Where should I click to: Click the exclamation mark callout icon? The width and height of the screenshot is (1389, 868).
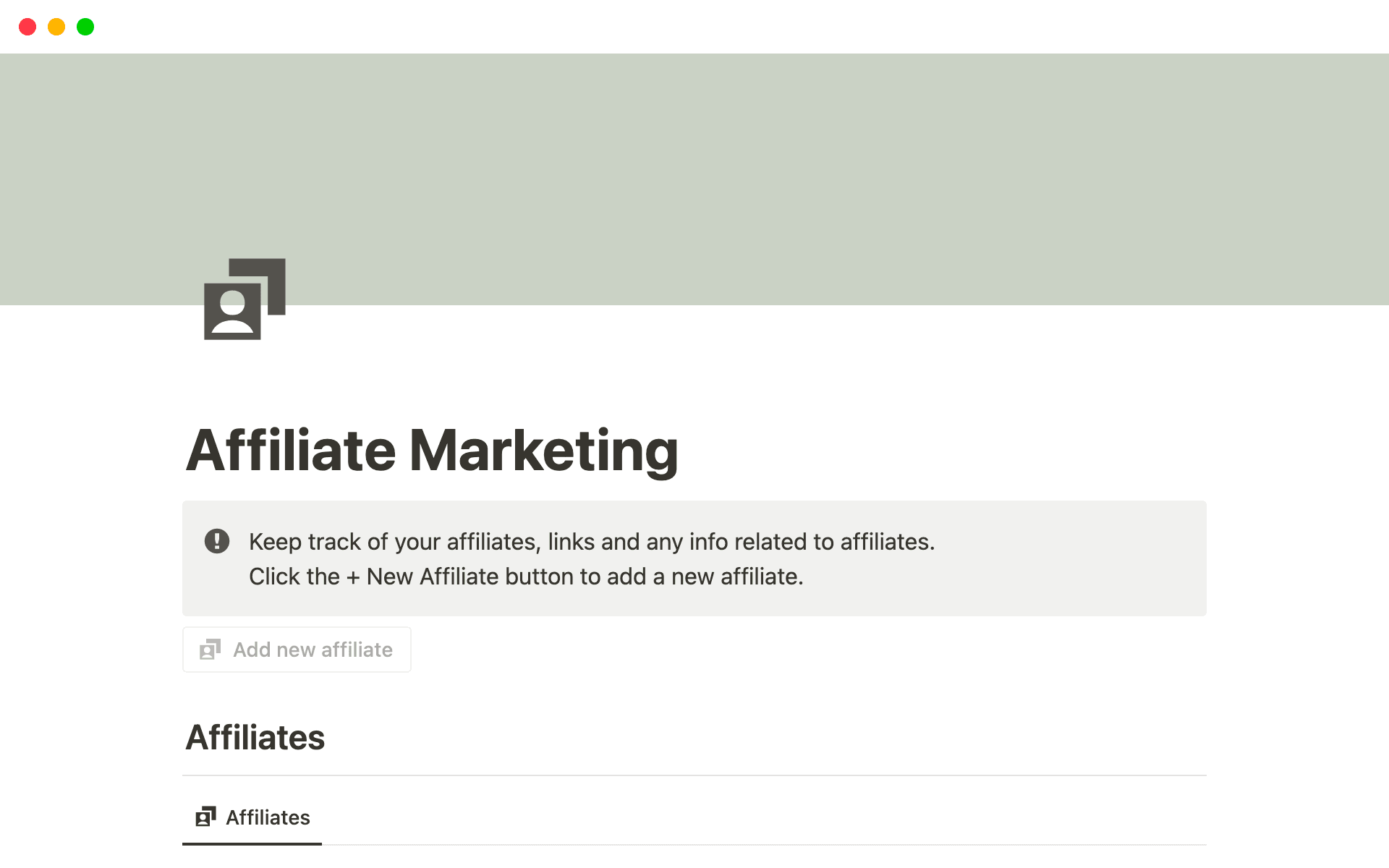click(x=217, y=541)
